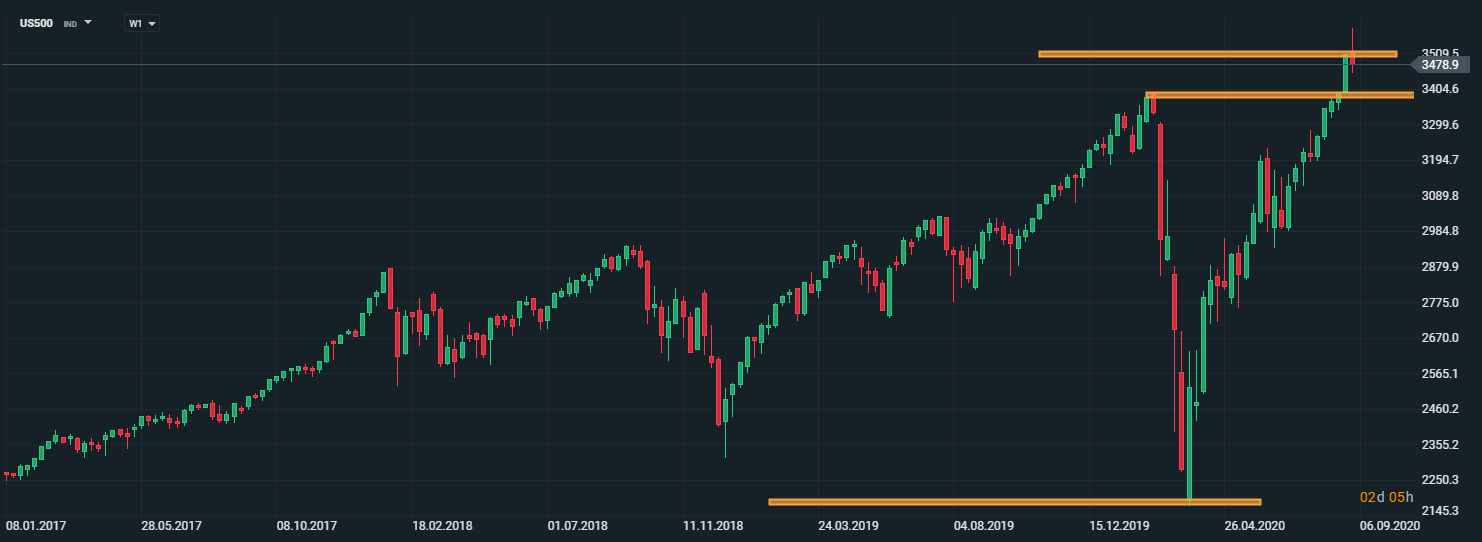1482x542 pixels.
Task: Click the 2250.3 price level label
Action: [x=1441, y=480]
